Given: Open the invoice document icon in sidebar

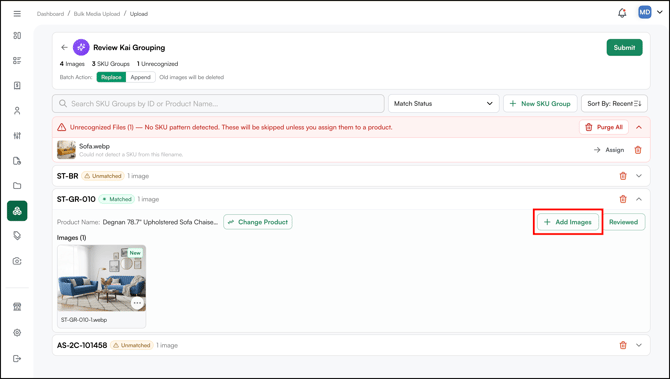Looking at the screenshot, I should pos(17,85).
